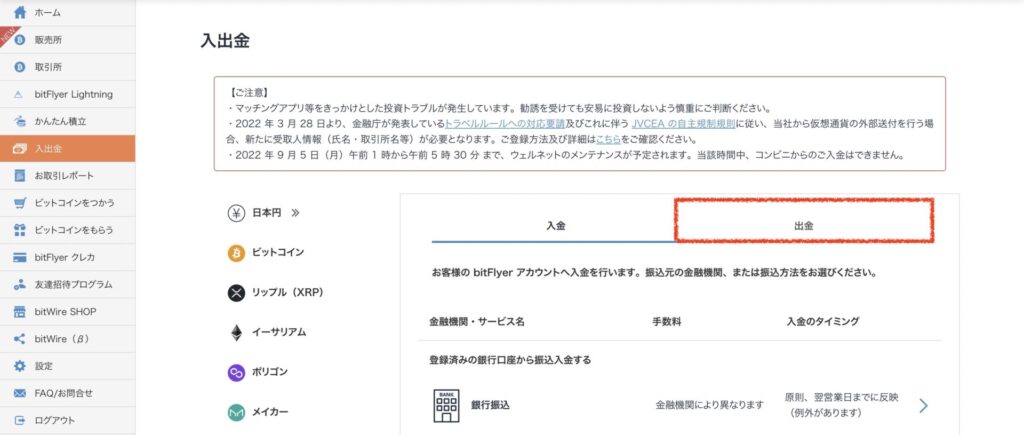Click the 取引所 bitcoin icon

pyautogui.click(x=20, y=67)
